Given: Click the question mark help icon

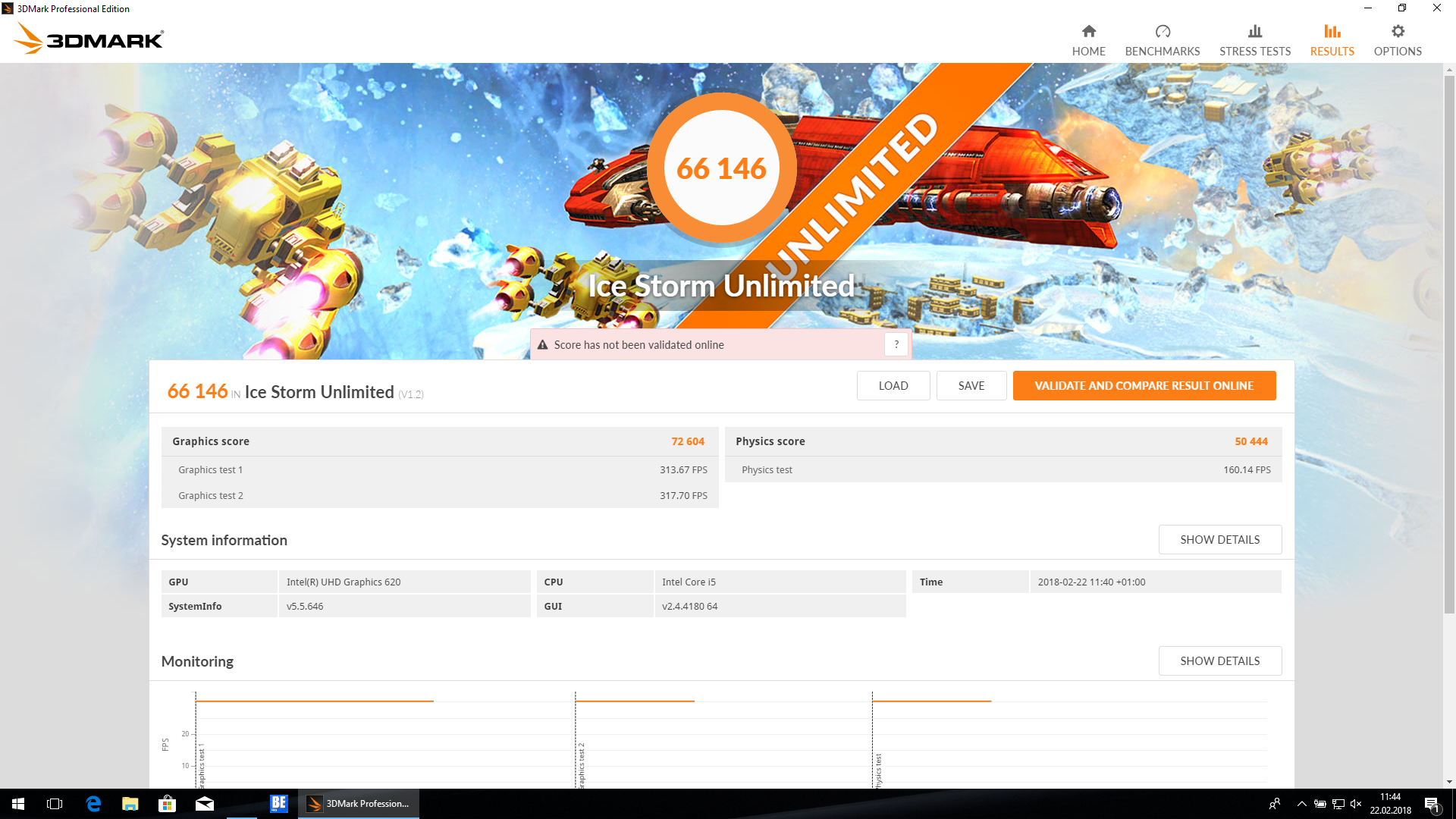Looking at the screenshot, I should (x=896, y=344).
